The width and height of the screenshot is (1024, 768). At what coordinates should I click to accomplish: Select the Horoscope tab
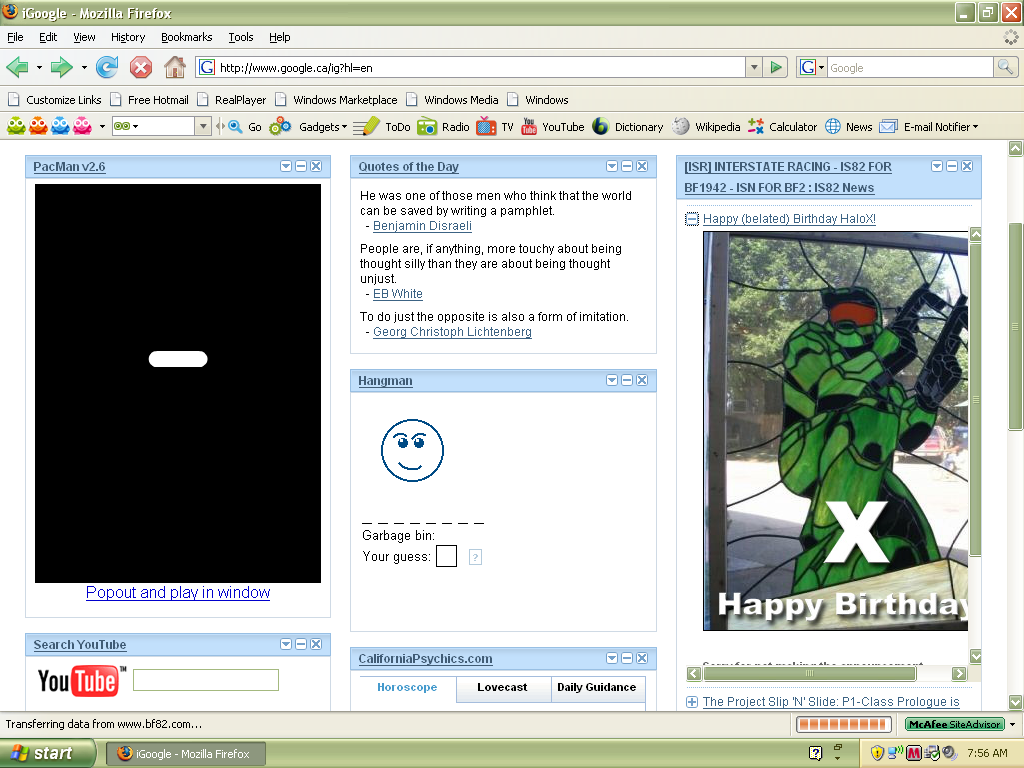407,688
